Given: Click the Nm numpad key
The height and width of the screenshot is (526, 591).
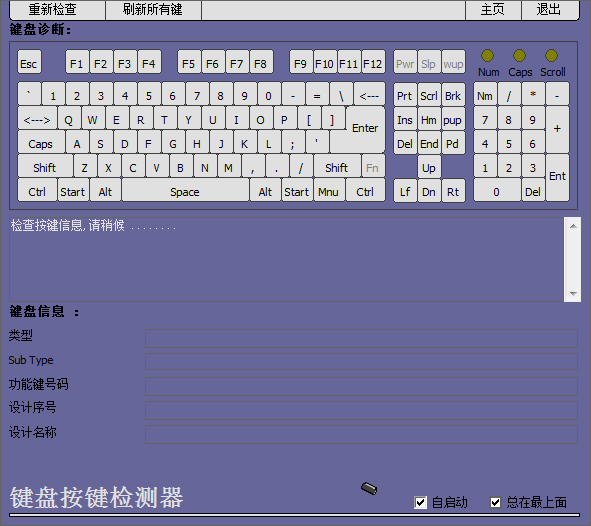Looking at the screenshot, I should 485,94.
